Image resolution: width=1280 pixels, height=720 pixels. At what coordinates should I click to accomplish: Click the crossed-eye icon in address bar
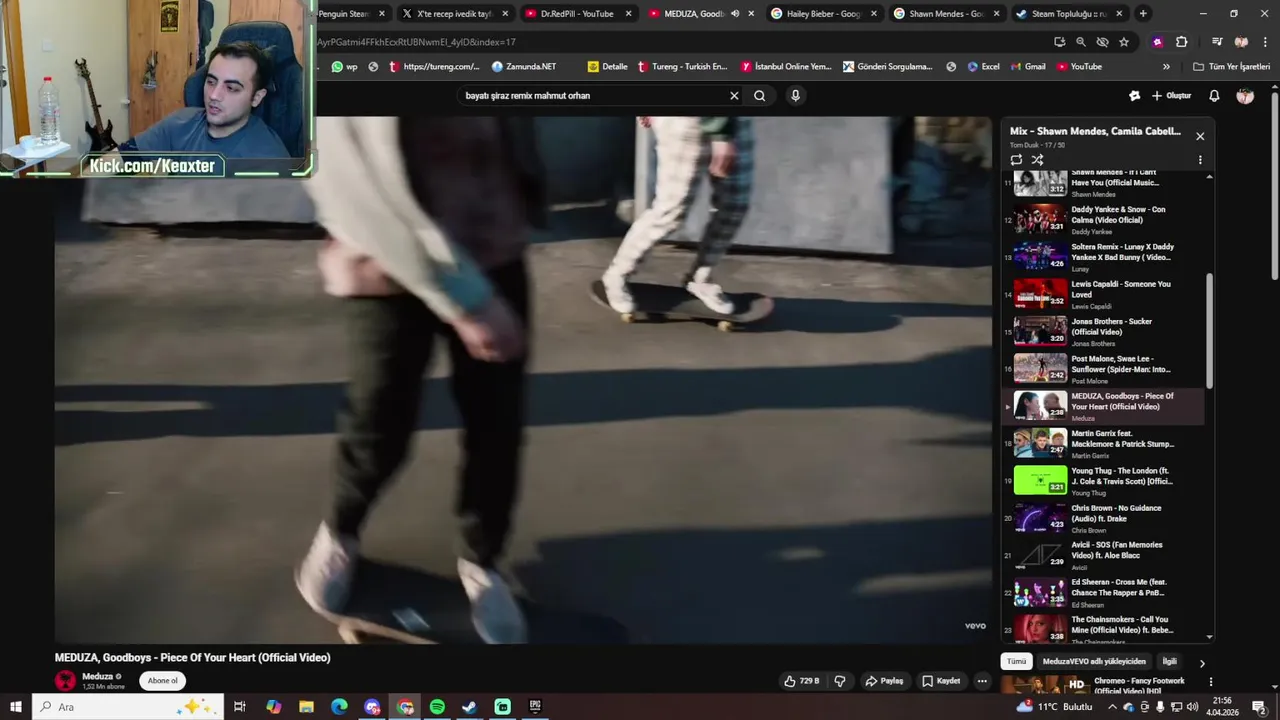tap(1102, 42)
